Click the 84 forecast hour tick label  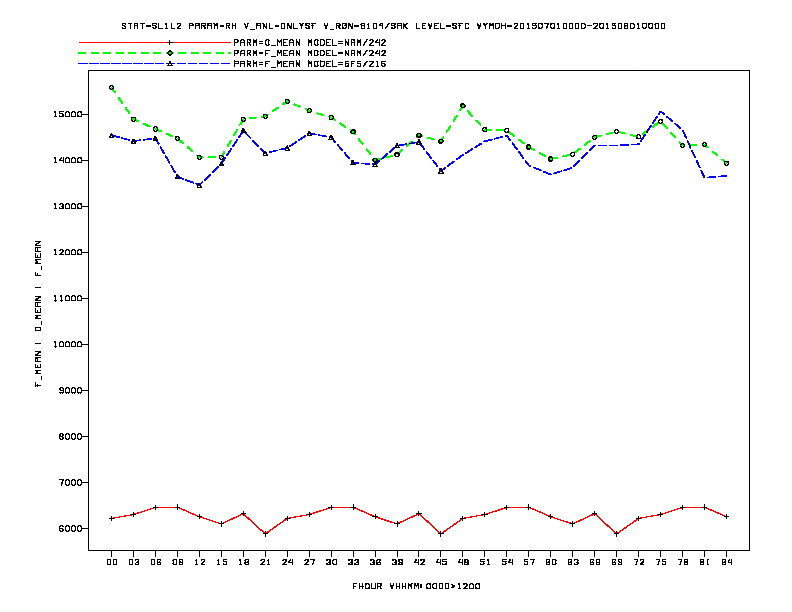click(726, 562)
